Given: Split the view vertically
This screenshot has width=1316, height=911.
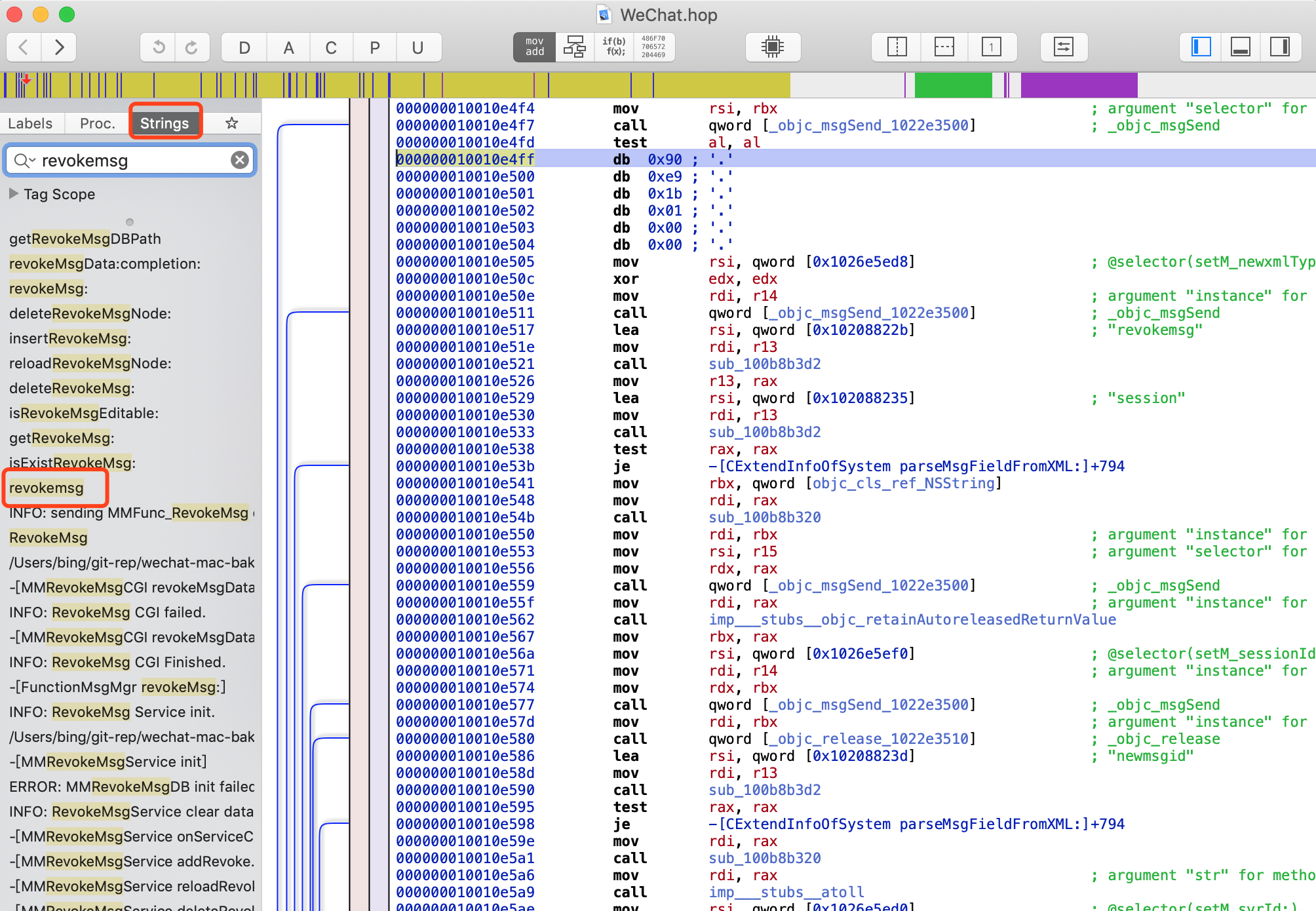Looking at the screenshot, I should (897, 47).
